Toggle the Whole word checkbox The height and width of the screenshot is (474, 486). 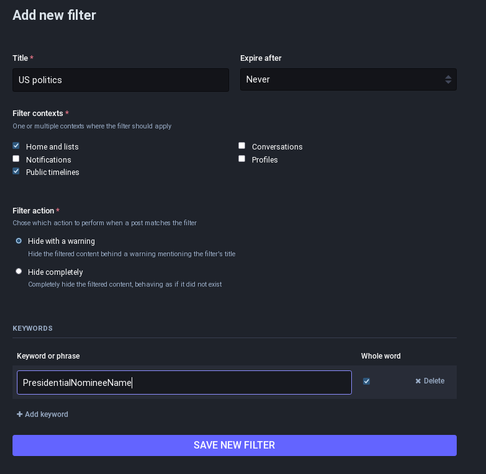click(366, 381)
